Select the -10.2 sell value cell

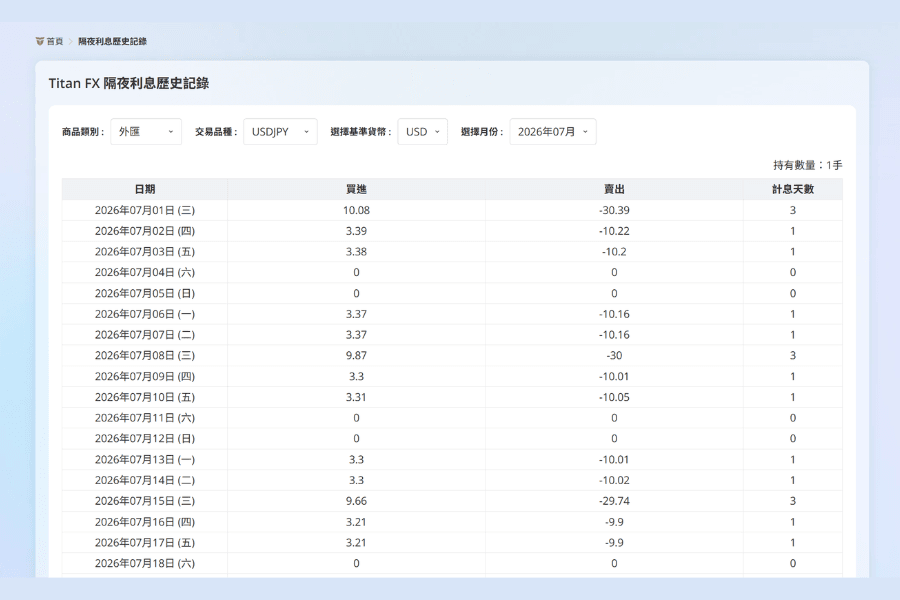614,251
